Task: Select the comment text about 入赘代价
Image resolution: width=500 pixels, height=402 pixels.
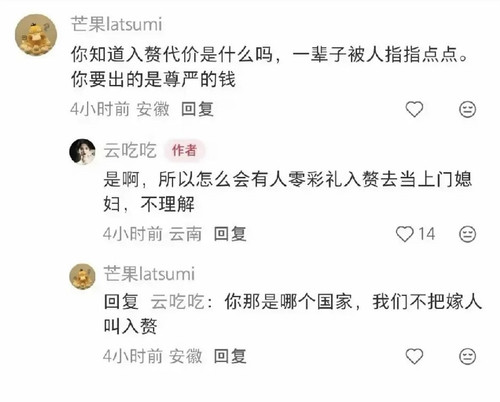Action: (270, 67)
